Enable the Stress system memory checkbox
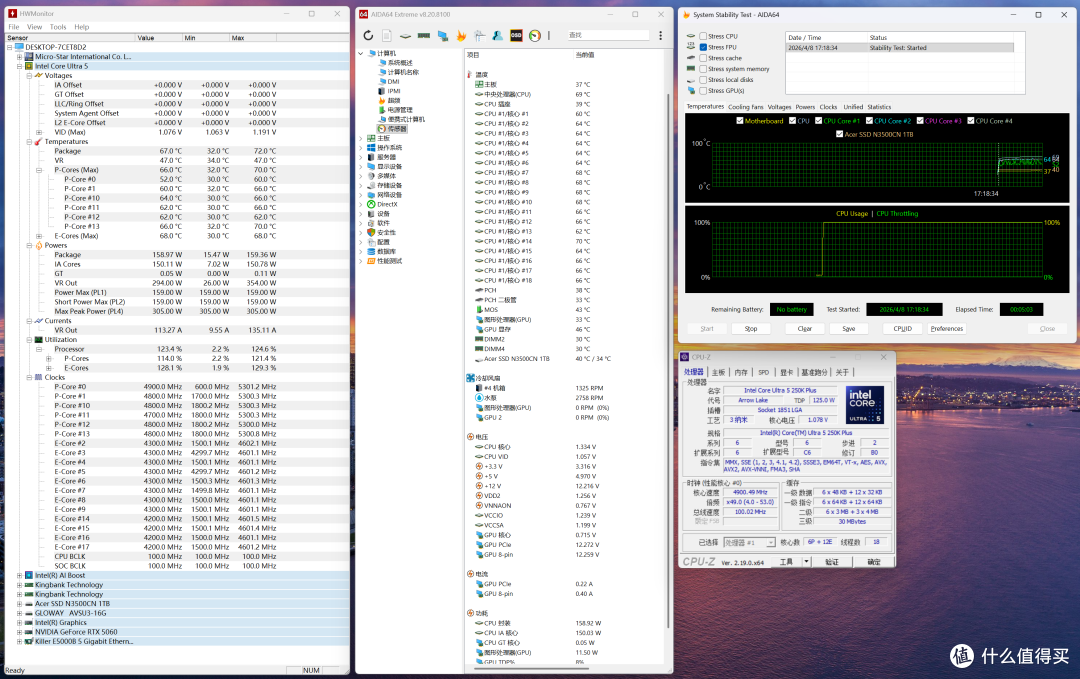This screenshot has width=1080, height=679. 703,69
